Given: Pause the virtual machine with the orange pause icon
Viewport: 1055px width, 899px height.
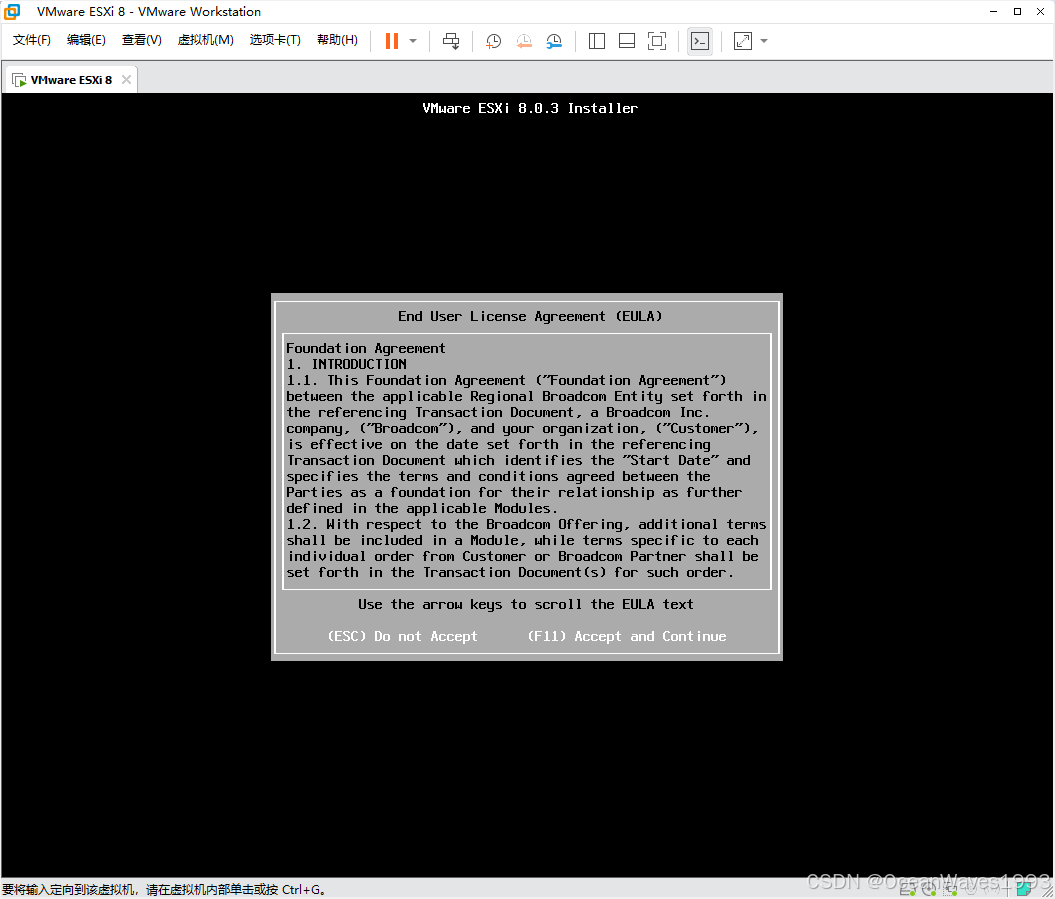Looking at the screenshot, I should pos(392,41).
